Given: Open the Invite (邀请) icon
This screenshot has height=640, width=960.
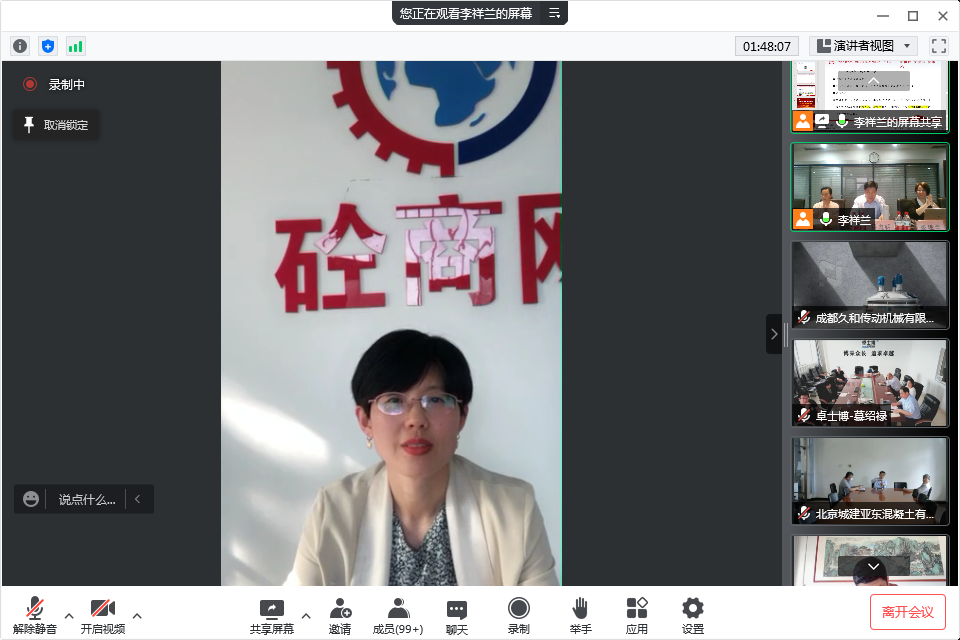Looking at the screenshot, I should point(340,615).
